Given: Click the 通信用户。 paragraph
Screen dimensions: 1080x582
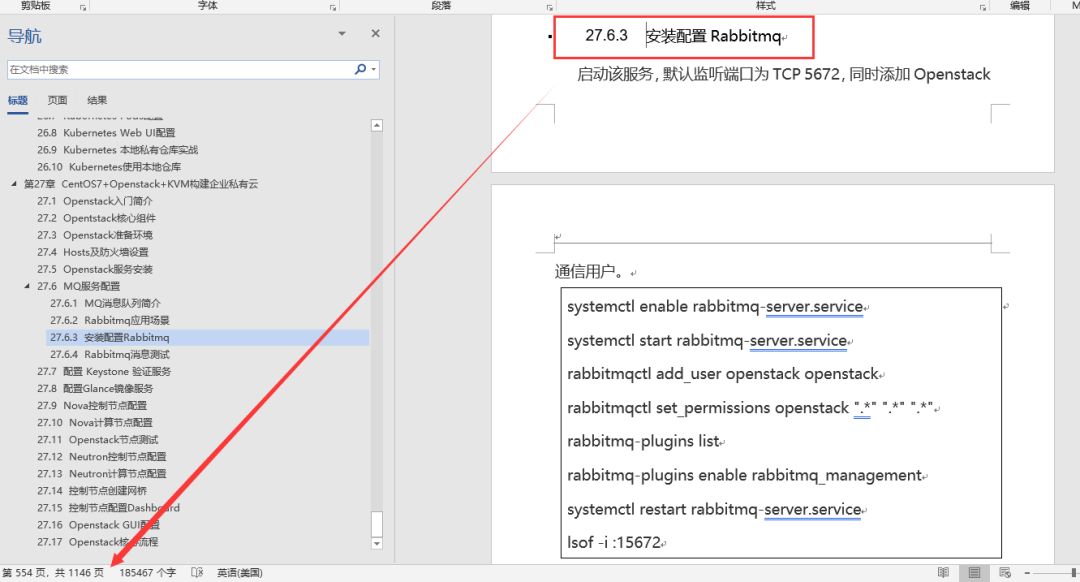Looking at the screenshot, I should (x=590, y=272).
